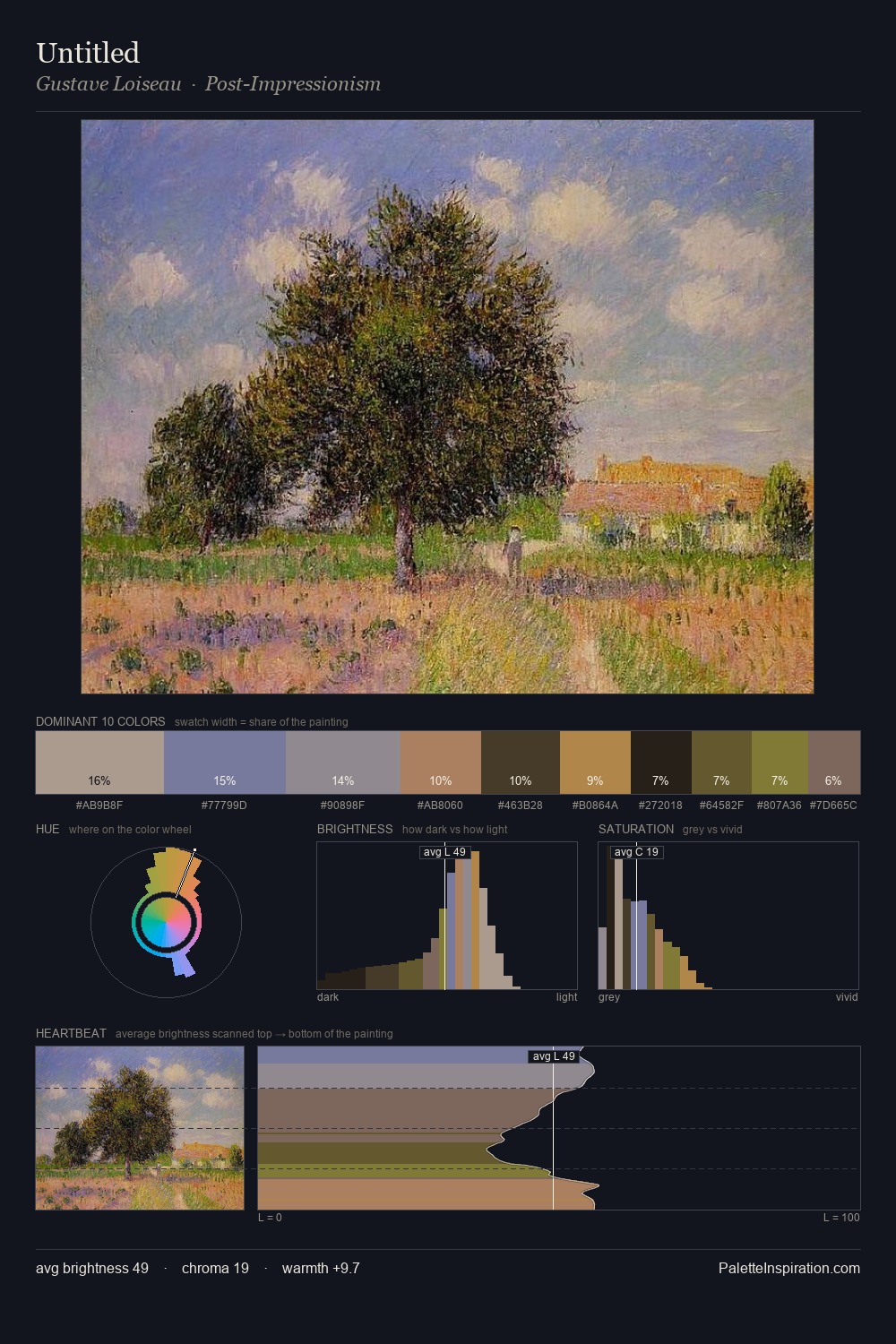Open the PaletteInspiration.com link
Screen dimensions: 896x1344
pos(789,1268)
